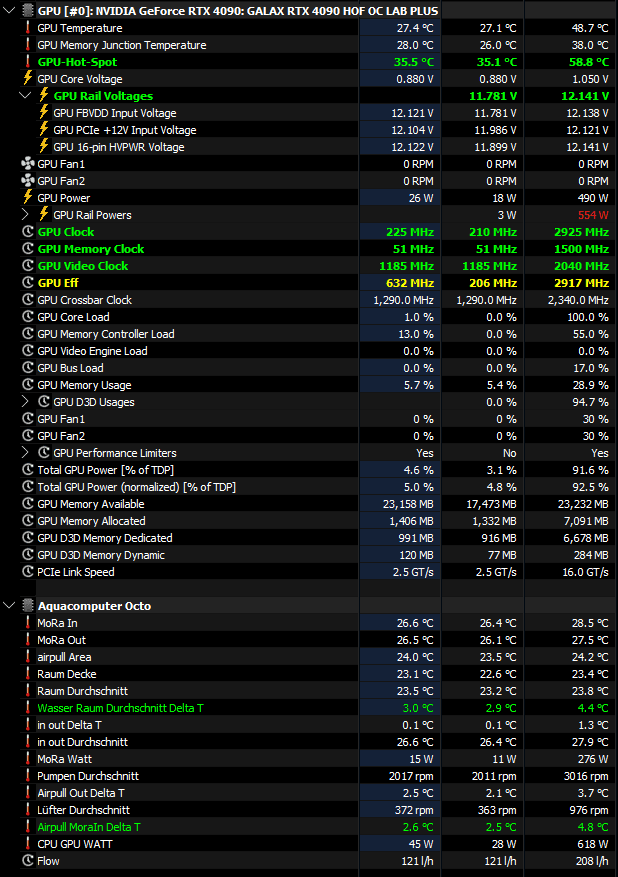The width and height of the screenshot is (618, 877).
Task: Click the Flow sensor clock icon
Action: 27,861
